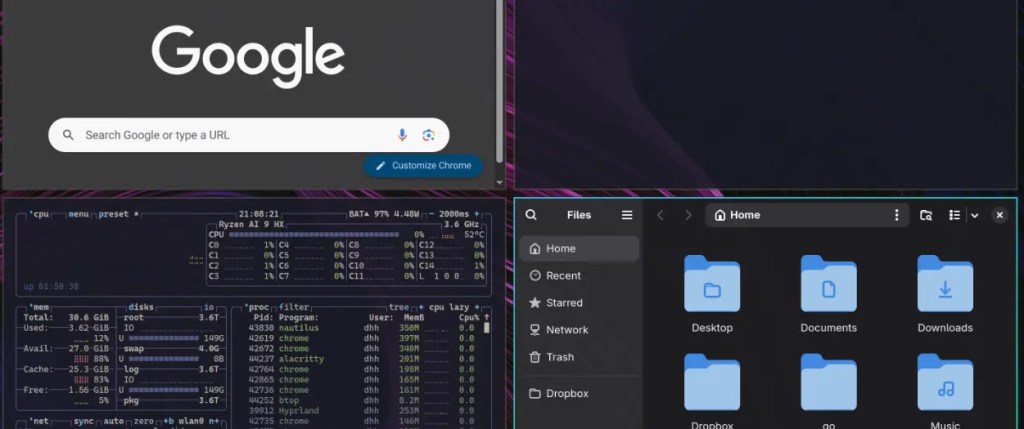Go forward in Files navigation
The width and height of the screenshot is (1024, 429).
pos(688,215)
